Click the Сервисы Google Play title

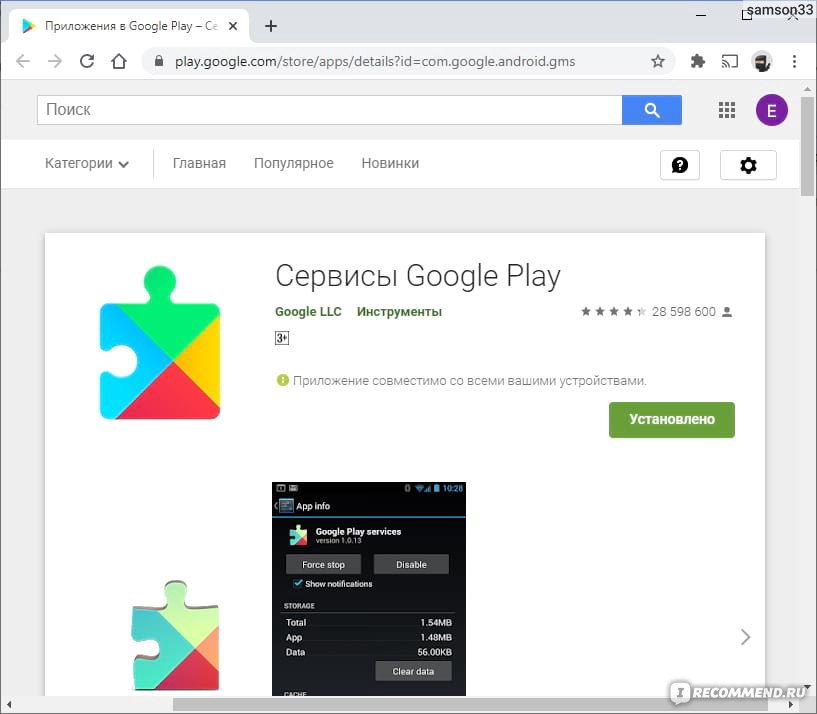coord(418,276)
